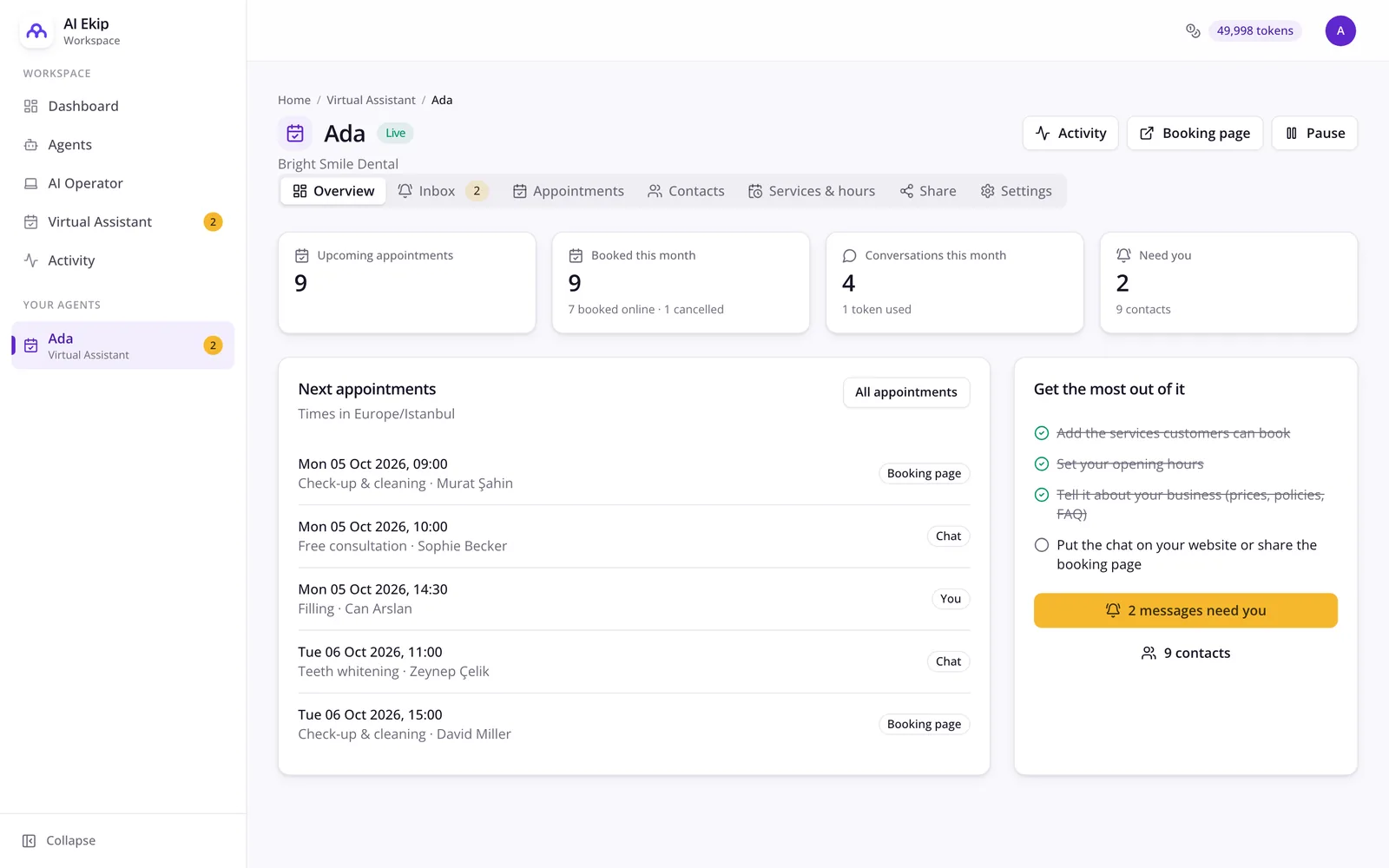Screen dimensions: 1389x868
Task: Switch to the Contacts tab
Action: [x=686, y=191]
